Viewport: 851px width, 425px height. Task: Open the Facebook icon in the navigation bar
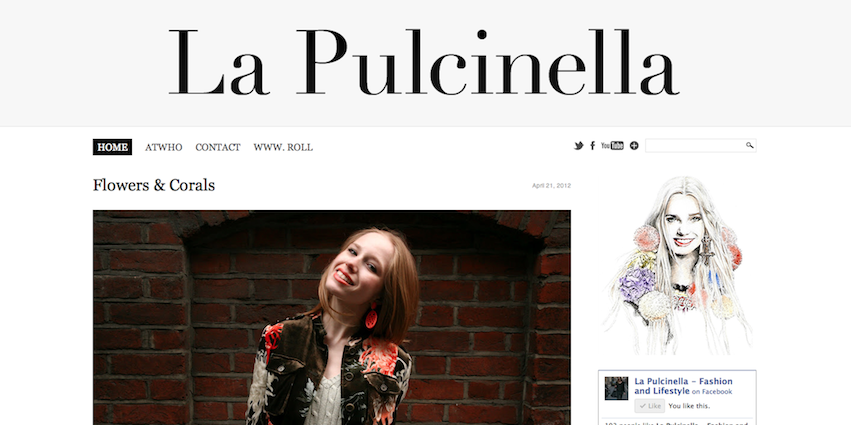tap(593, 145)
